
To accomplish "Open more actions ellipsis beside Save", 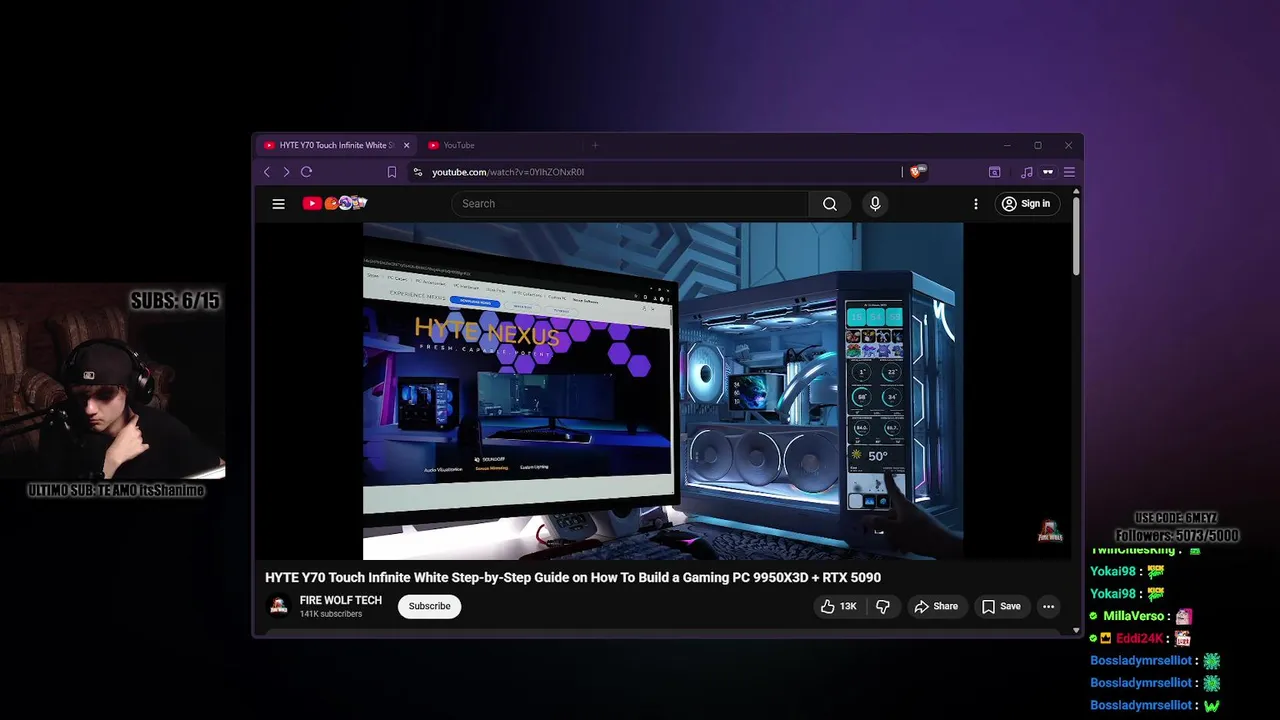I will coord(1048,606).
